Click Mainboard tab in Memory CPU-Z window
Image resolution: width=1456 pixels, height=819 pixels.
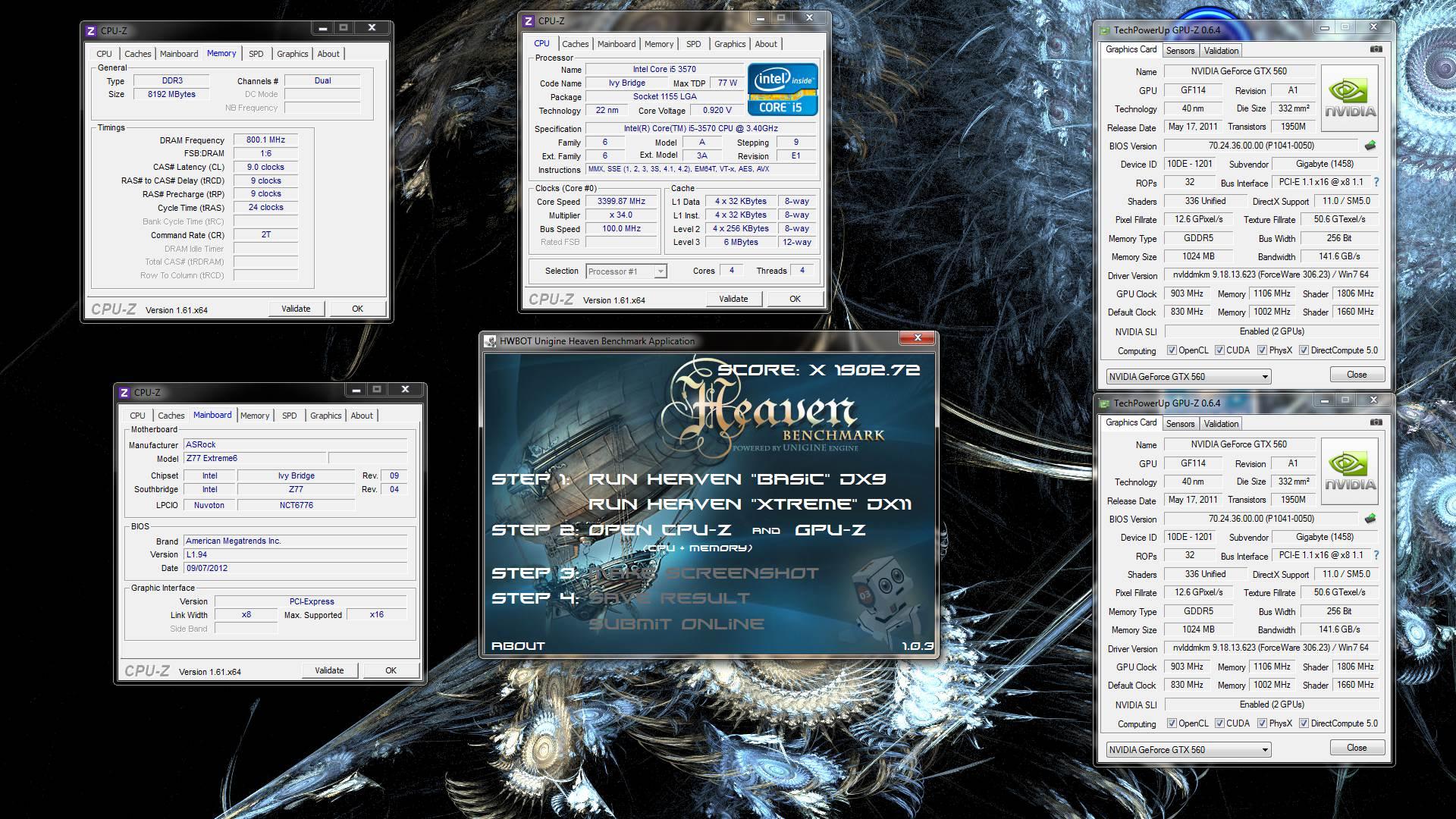pyautogui.click(x=179, y=54)
